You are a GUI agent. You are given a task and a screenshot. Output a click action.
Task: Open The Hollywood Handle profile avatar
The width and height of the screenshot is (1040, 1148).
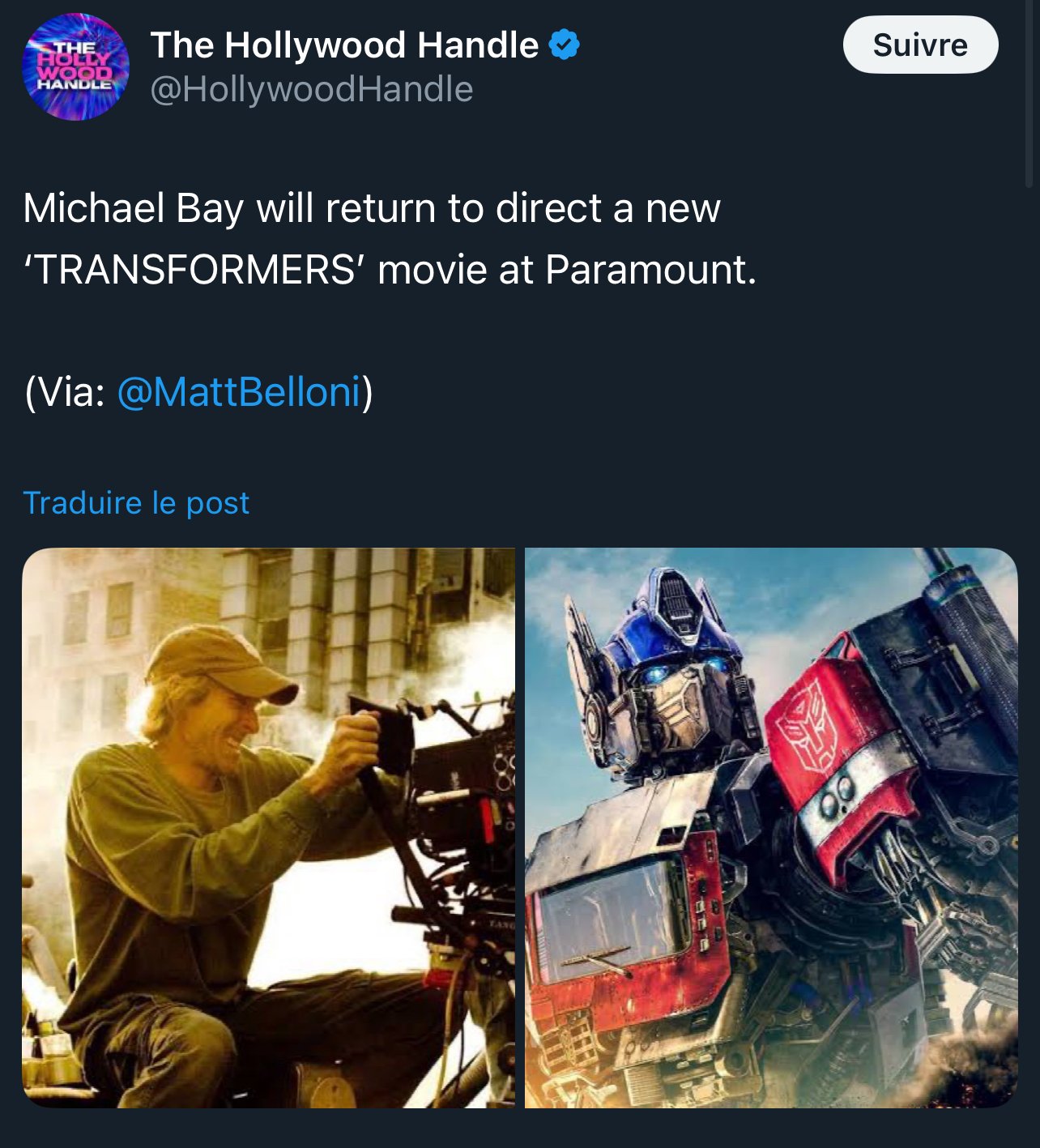[x=75, y=67]
